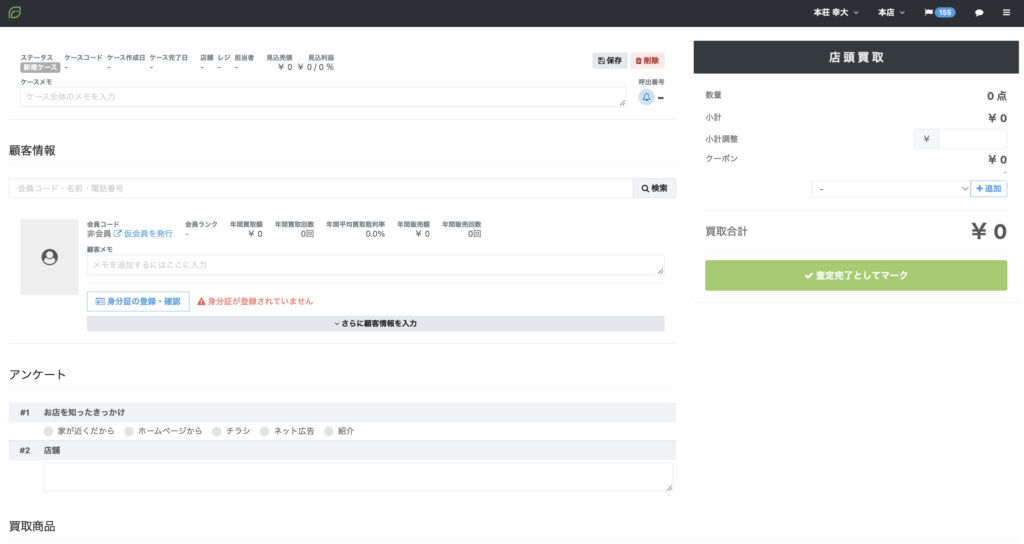Open the 本店 store menu
The height and width of the screenshot is (544, 1024).
tap(891, 13)
